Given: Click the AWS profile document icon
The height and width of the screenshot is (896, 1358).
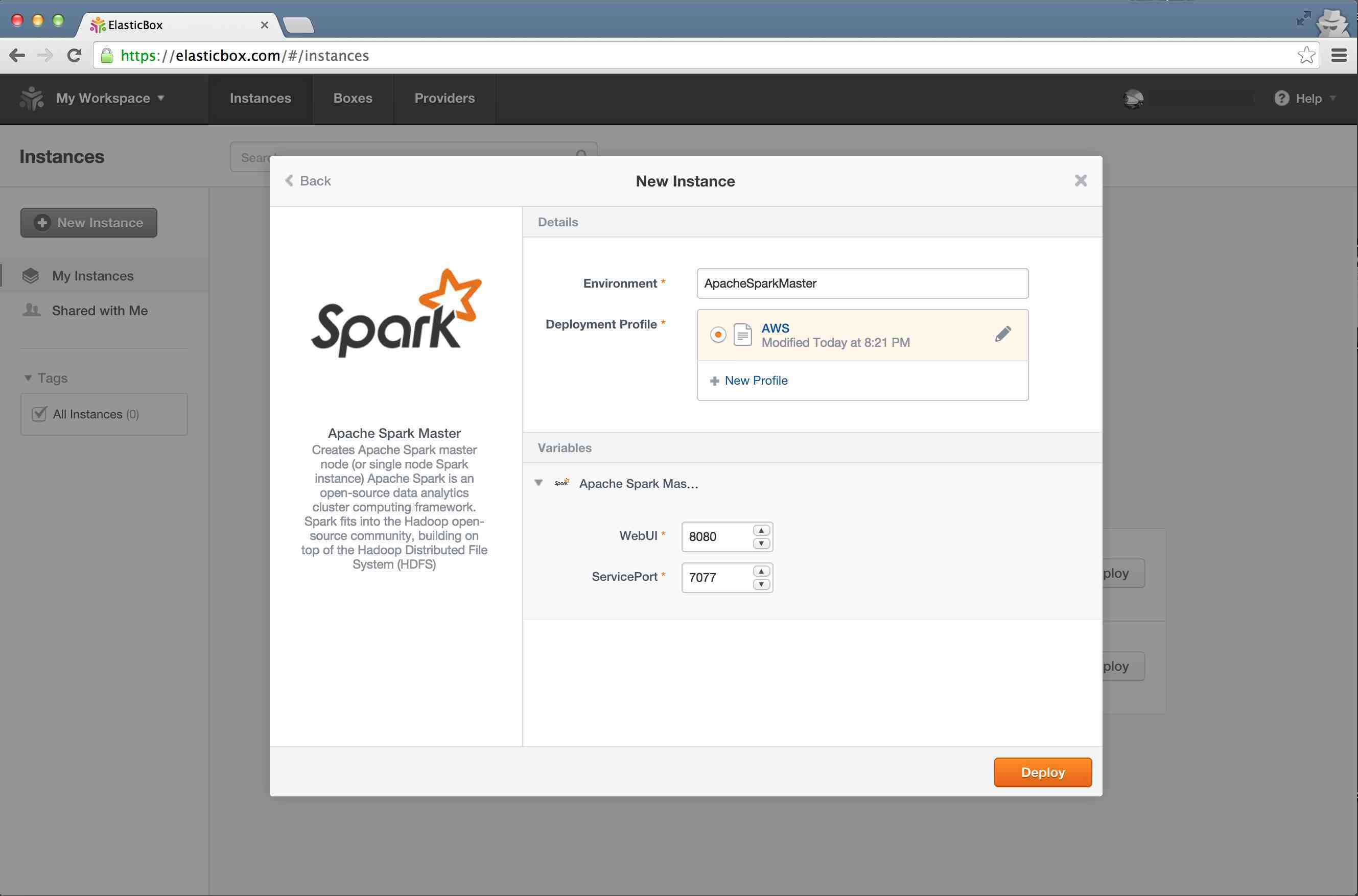Looking at the screenshot, I should [x=742, y=335].
